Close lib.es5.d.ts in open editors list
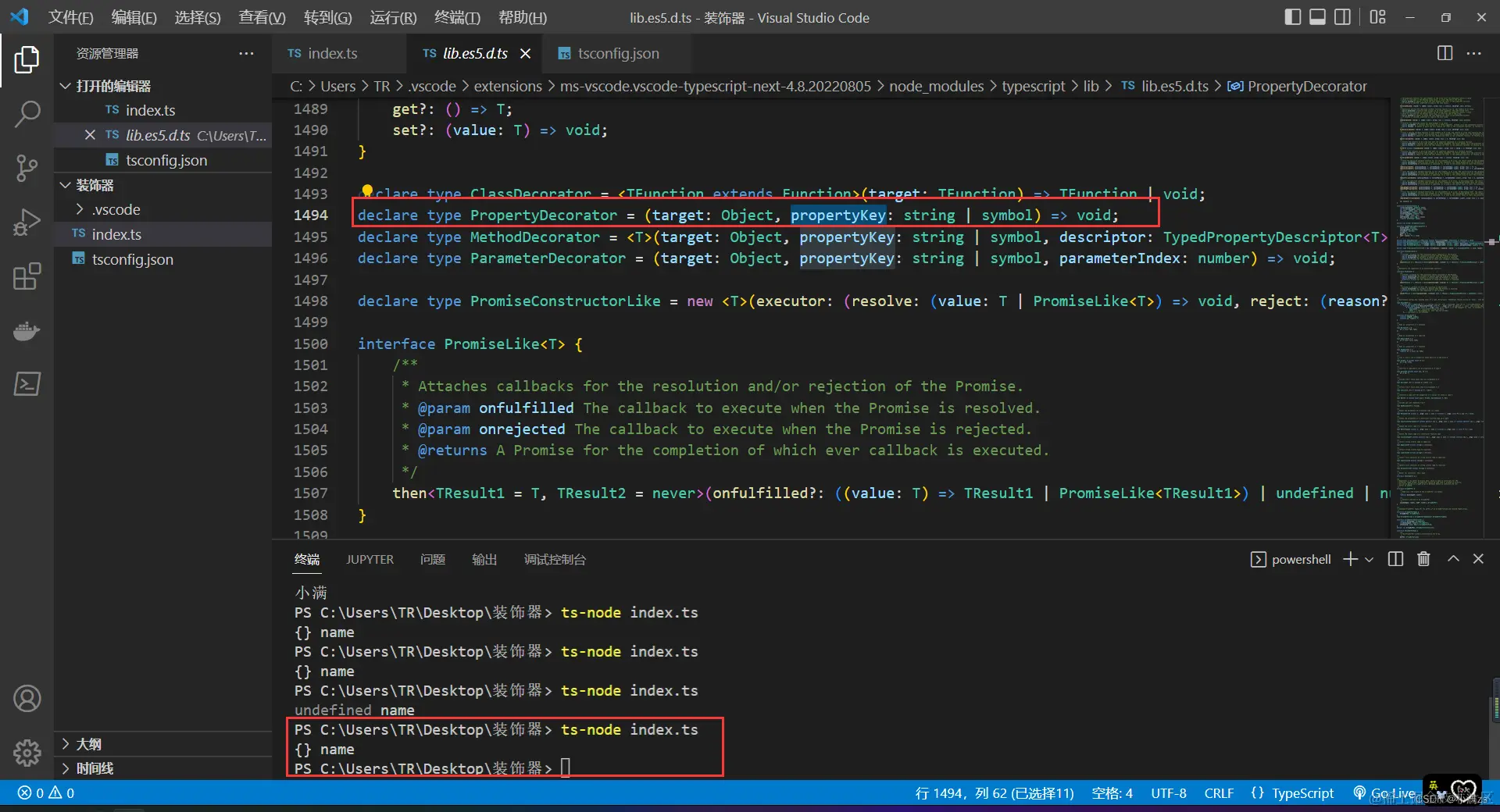 coord(90,135)
